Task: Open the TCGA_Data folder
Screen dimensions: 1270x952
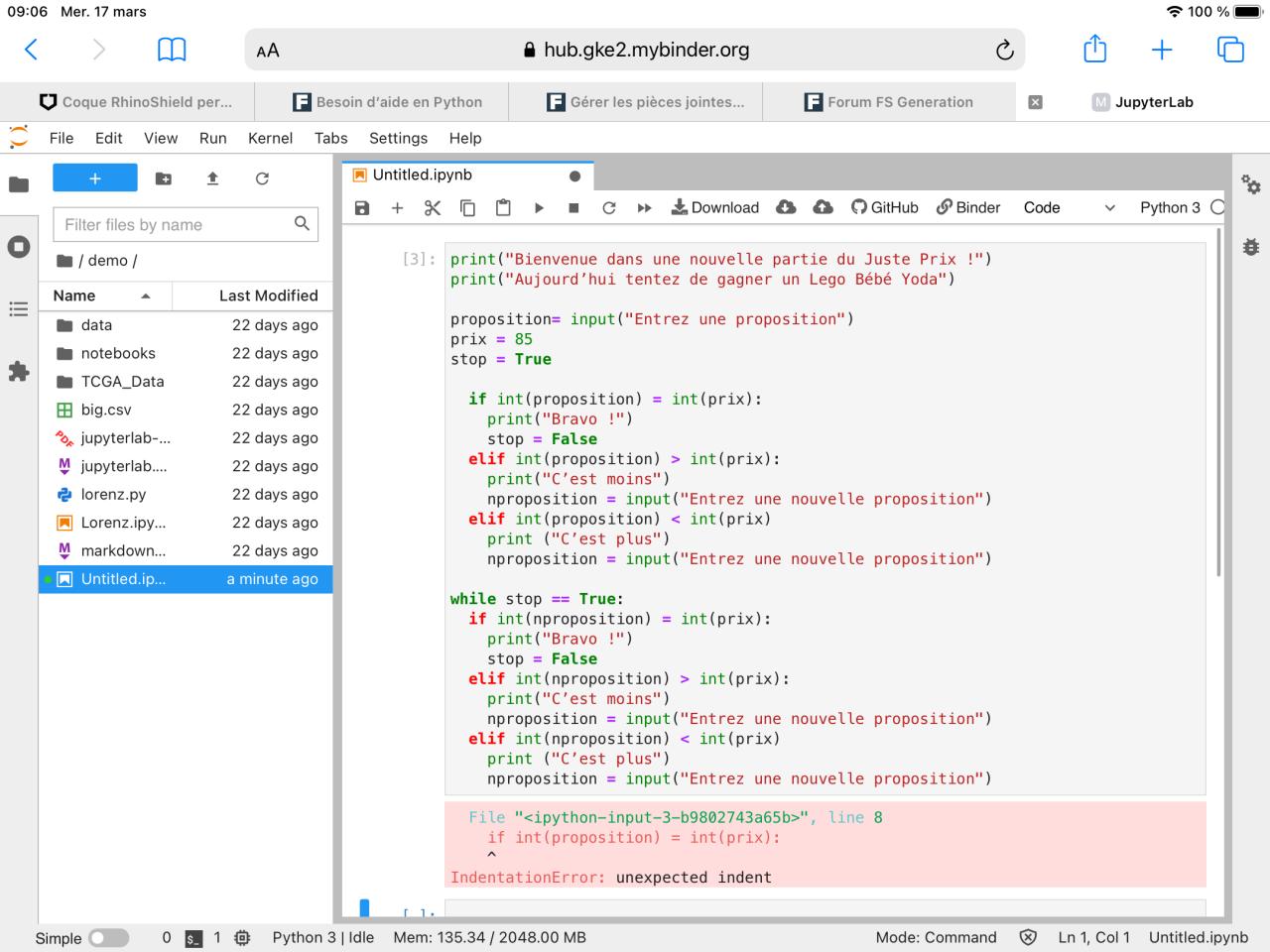Action: click(x=186, y=382)
